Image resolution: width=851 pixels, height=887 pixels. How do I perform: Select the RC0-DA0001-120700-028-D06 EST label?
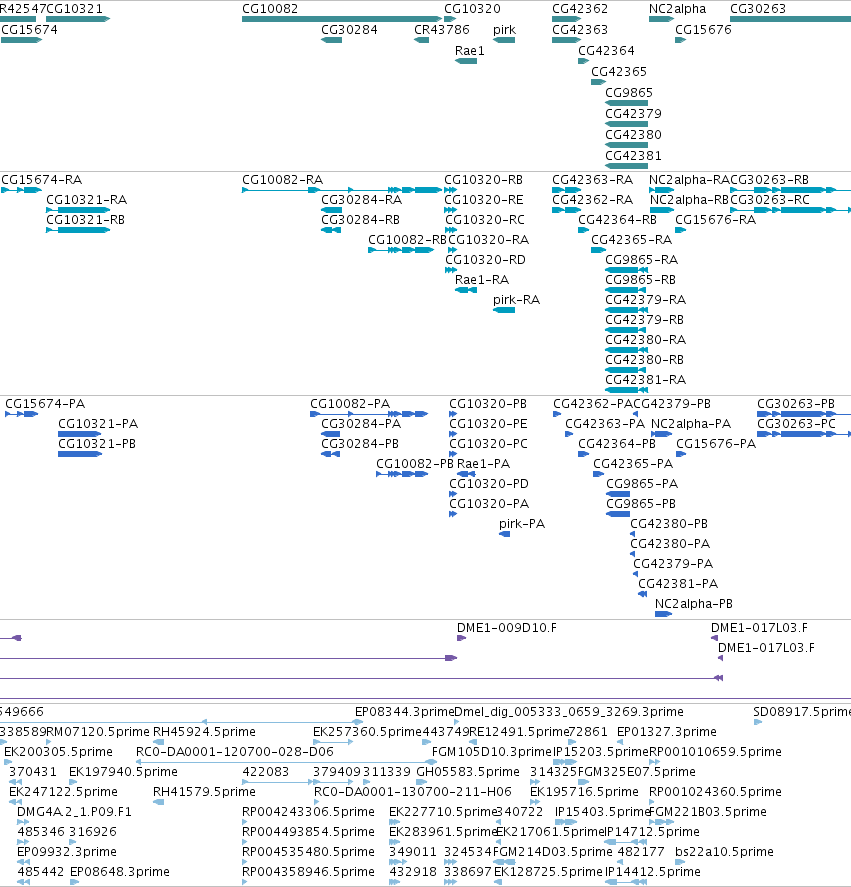tap(235, 752)
